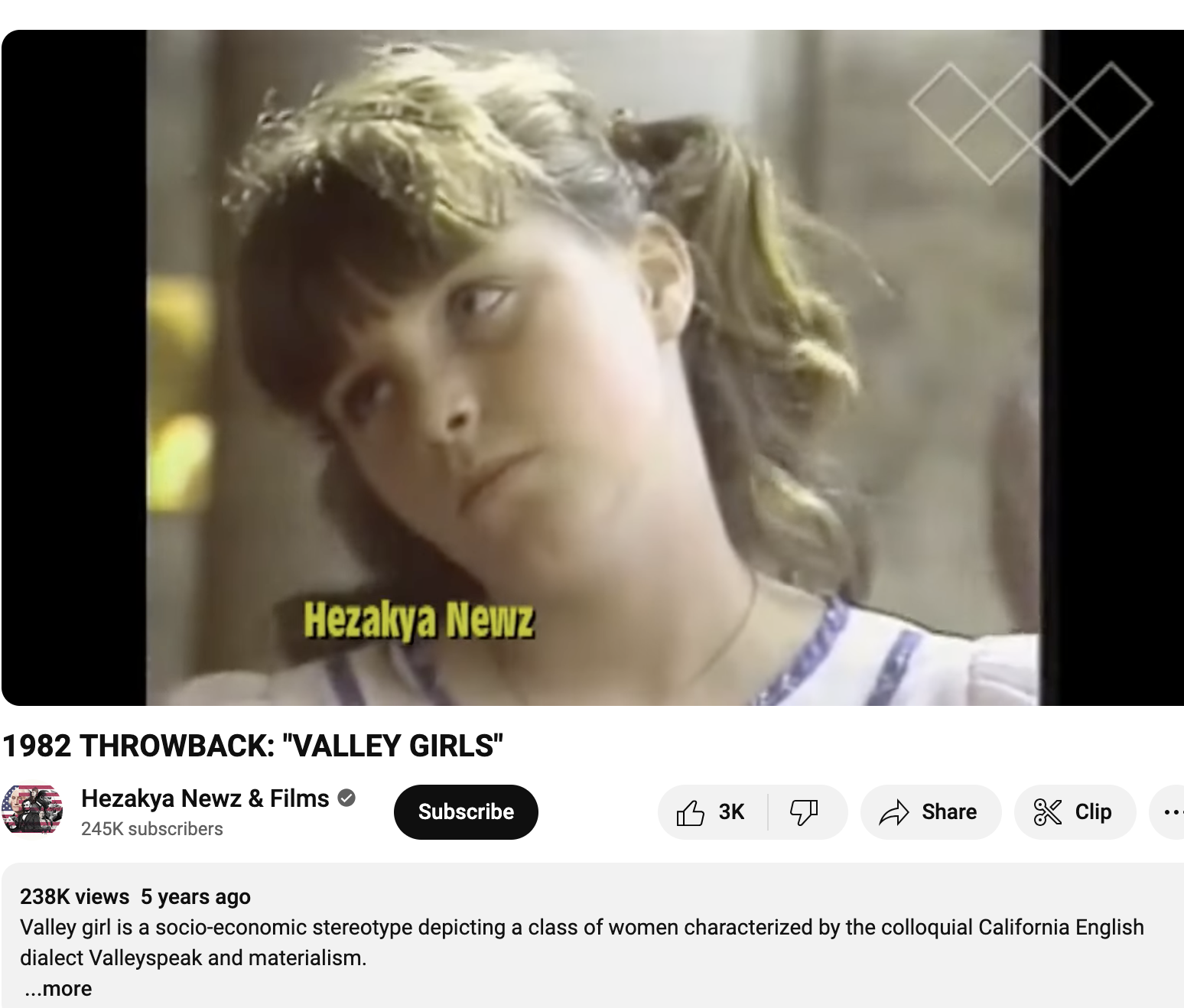1184x1008 pixels.
Task: Click the 238K views info line
Action: (135, 896)
